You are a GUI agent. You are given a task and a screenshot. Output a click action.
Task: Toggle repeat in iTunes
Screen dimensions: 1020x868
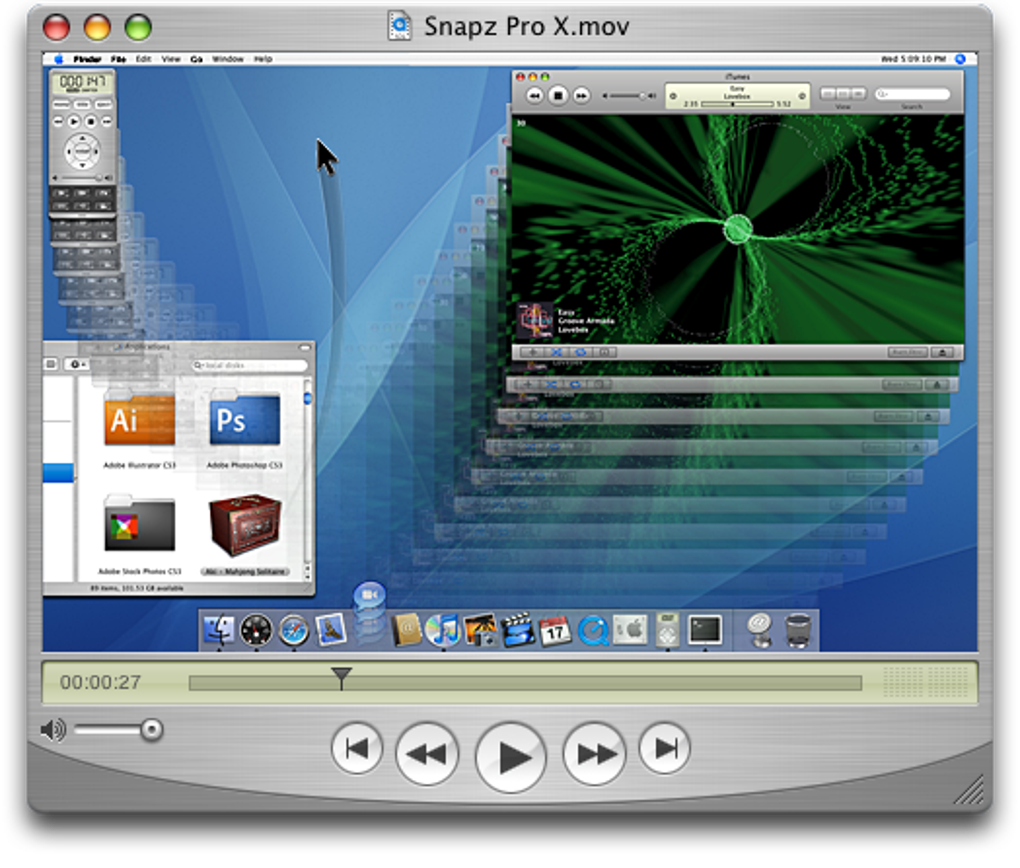tap(580, 353)
